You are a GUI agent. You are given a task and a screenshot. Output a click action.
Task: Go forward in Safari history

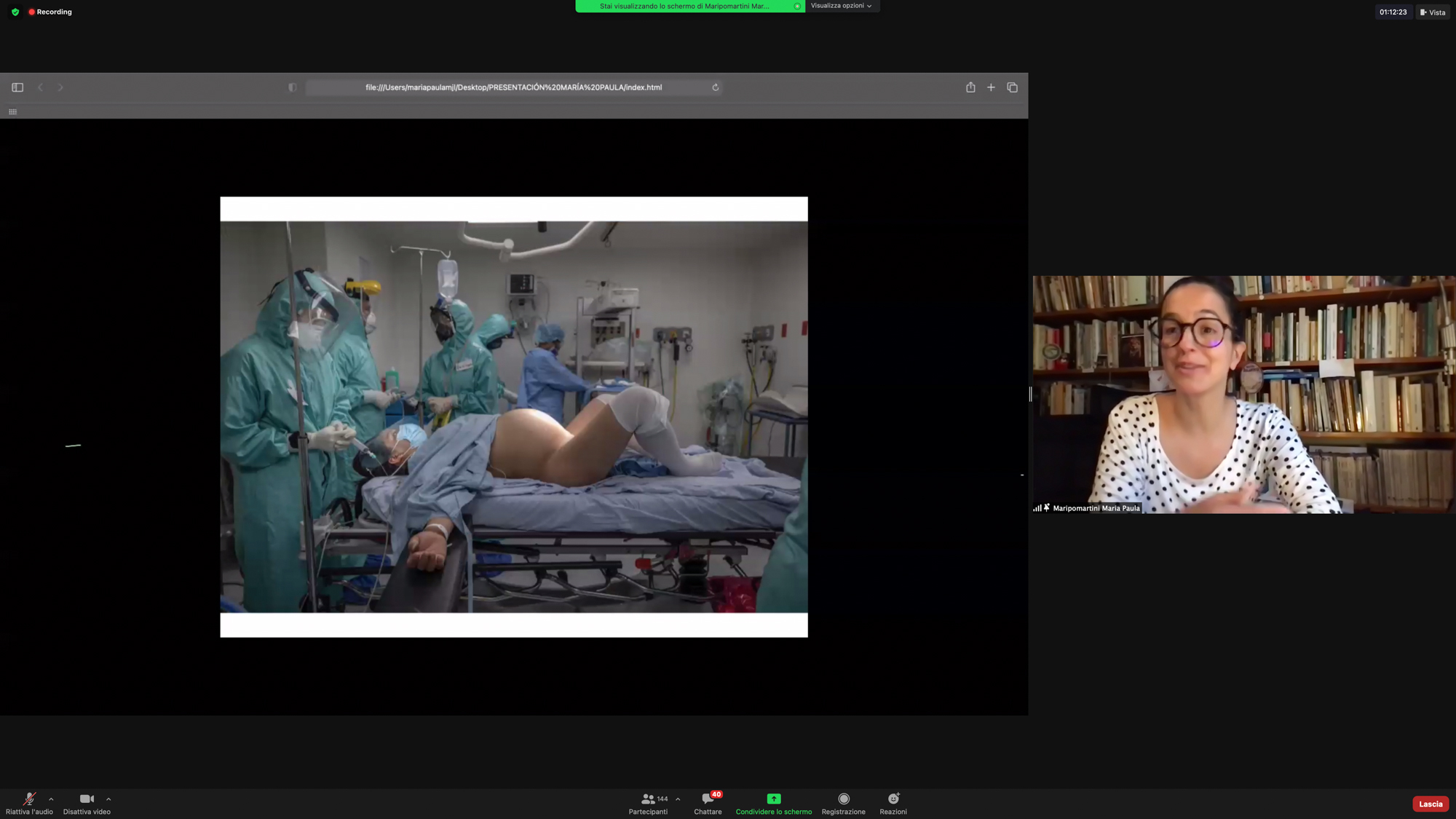tap(60, 87)
